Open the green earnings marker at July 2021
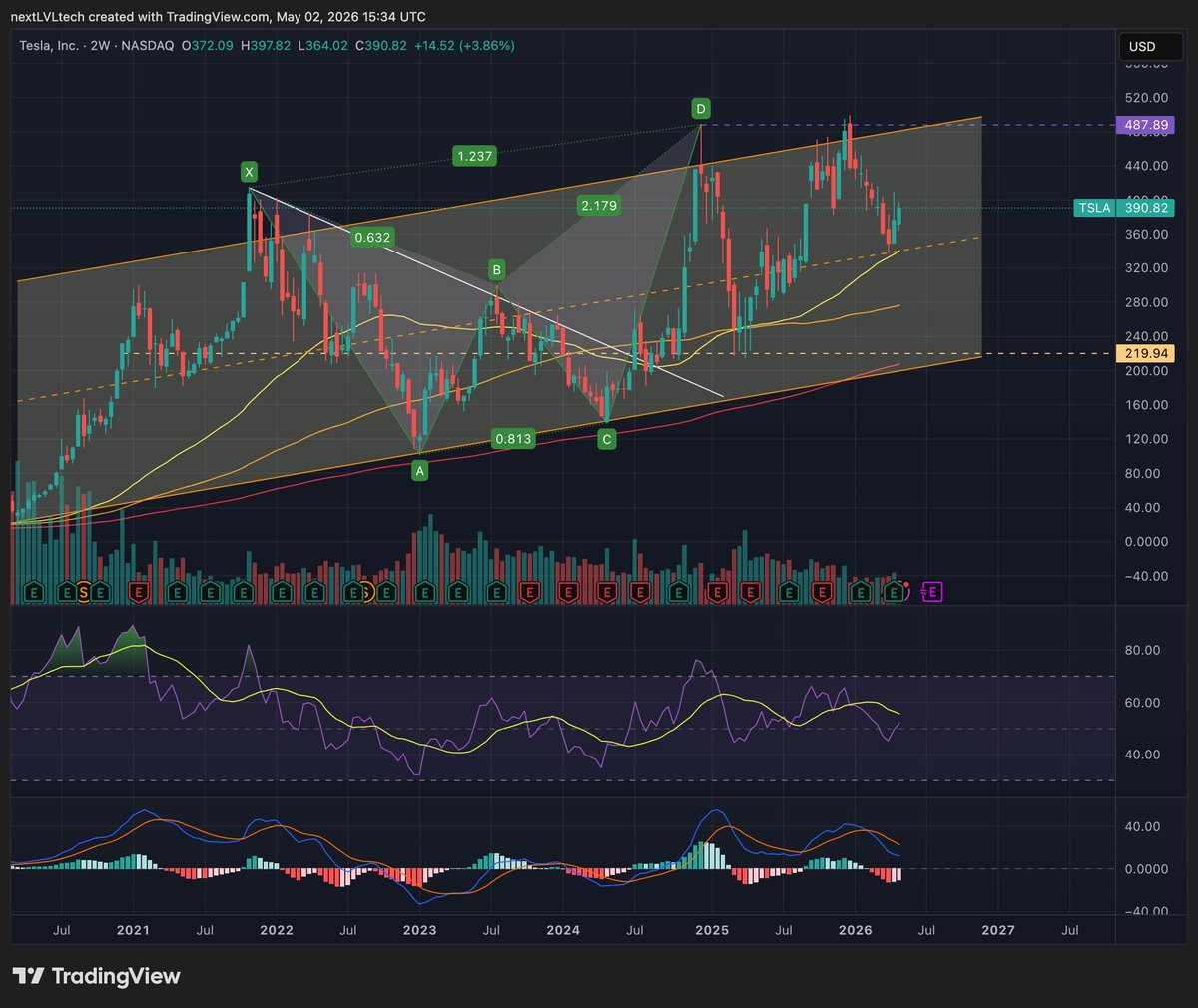The height and width of the screenshot is (1008, 1198). (210, 592)
